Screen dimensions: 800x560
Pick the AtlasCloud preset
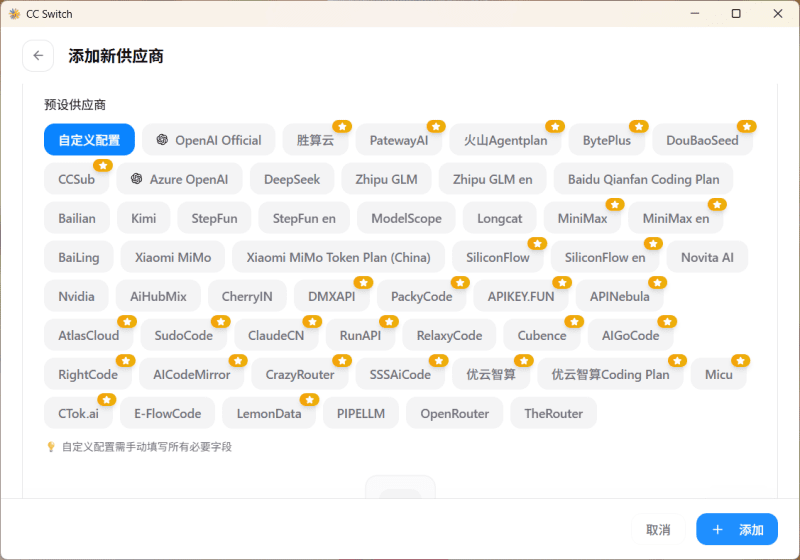[x=88, y=336]
